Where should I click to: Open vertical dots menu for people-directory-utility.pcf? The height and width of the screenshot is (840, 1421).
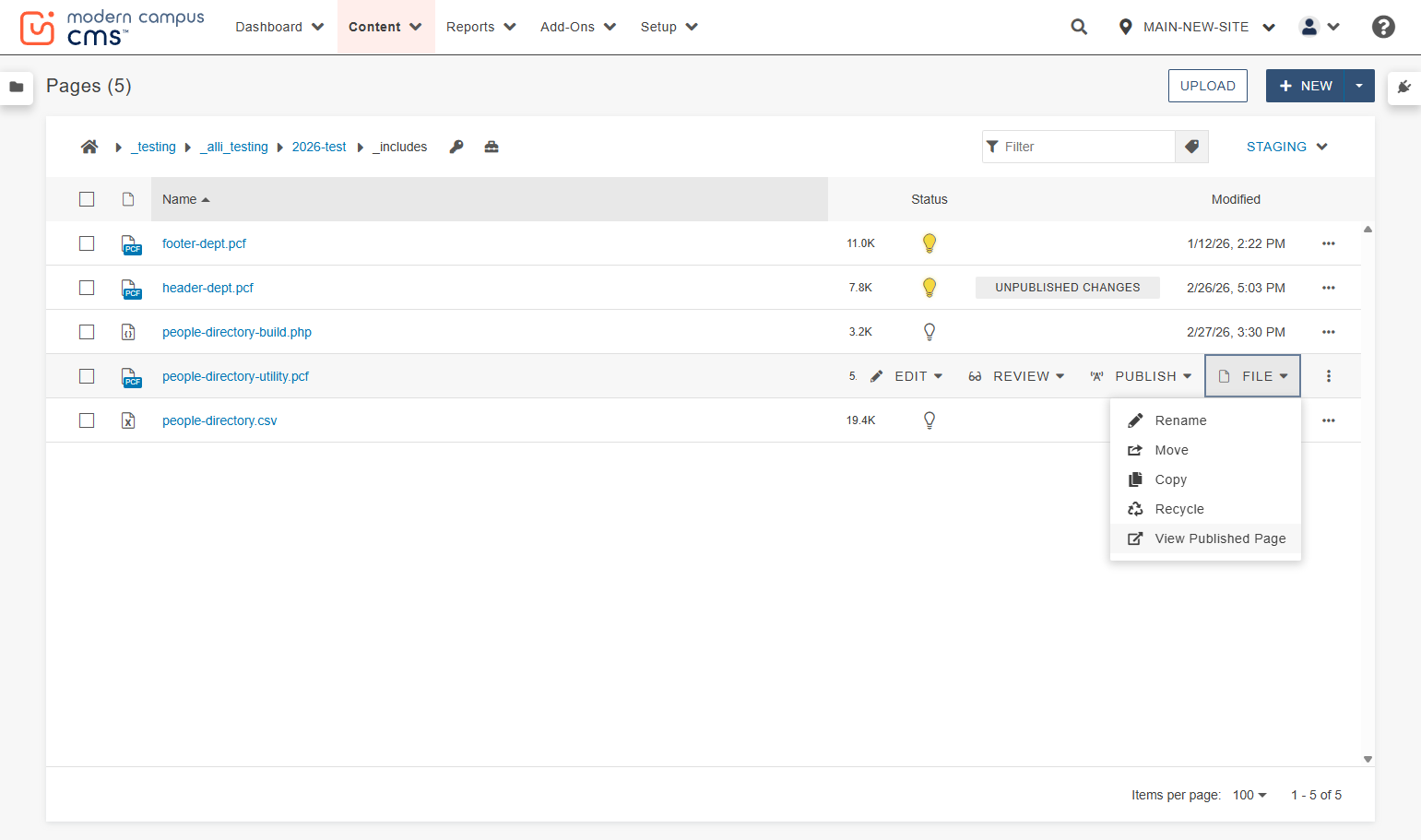point(1329,376)
